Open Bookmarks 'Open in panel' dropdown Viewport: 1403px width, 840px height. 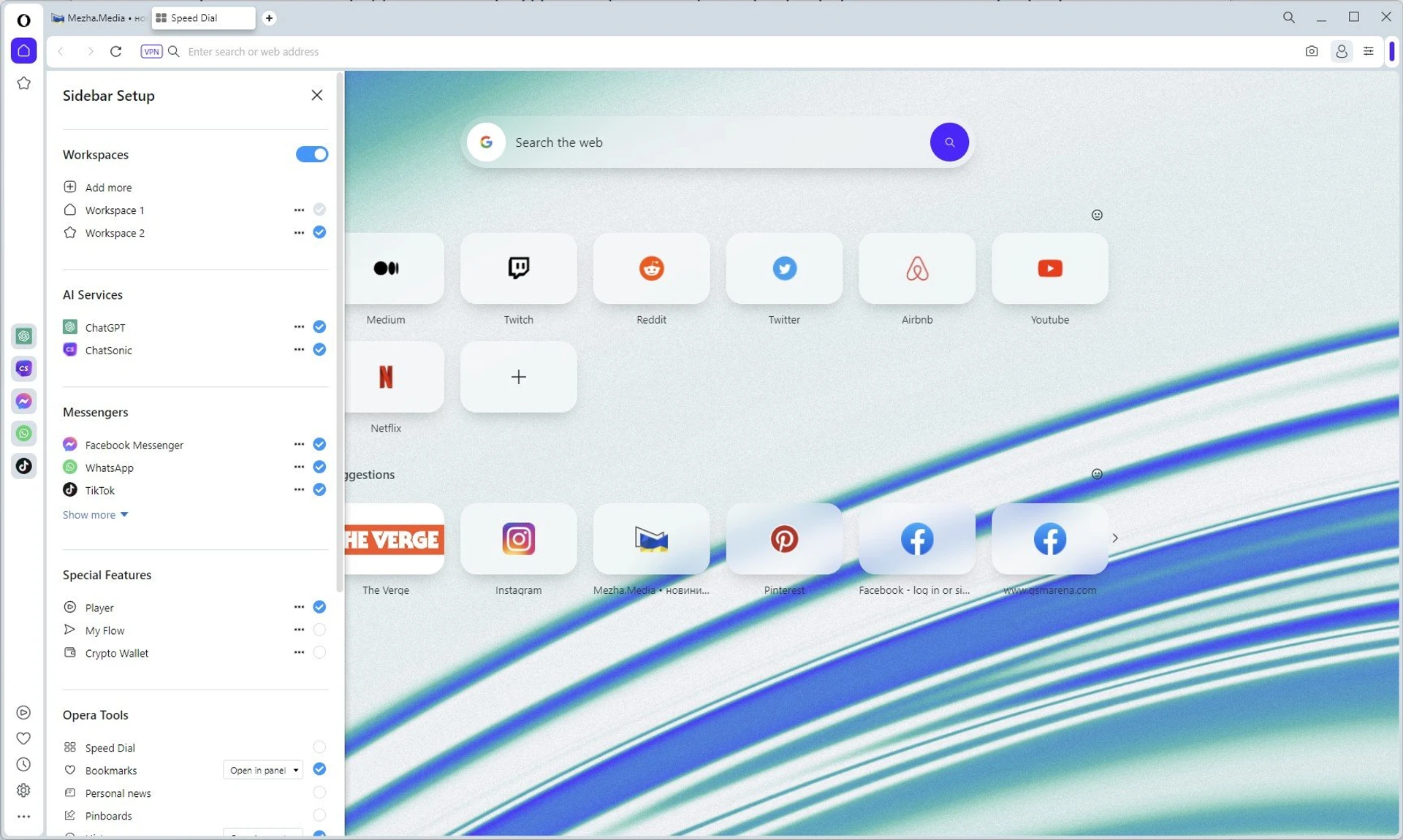coord(263,770)
